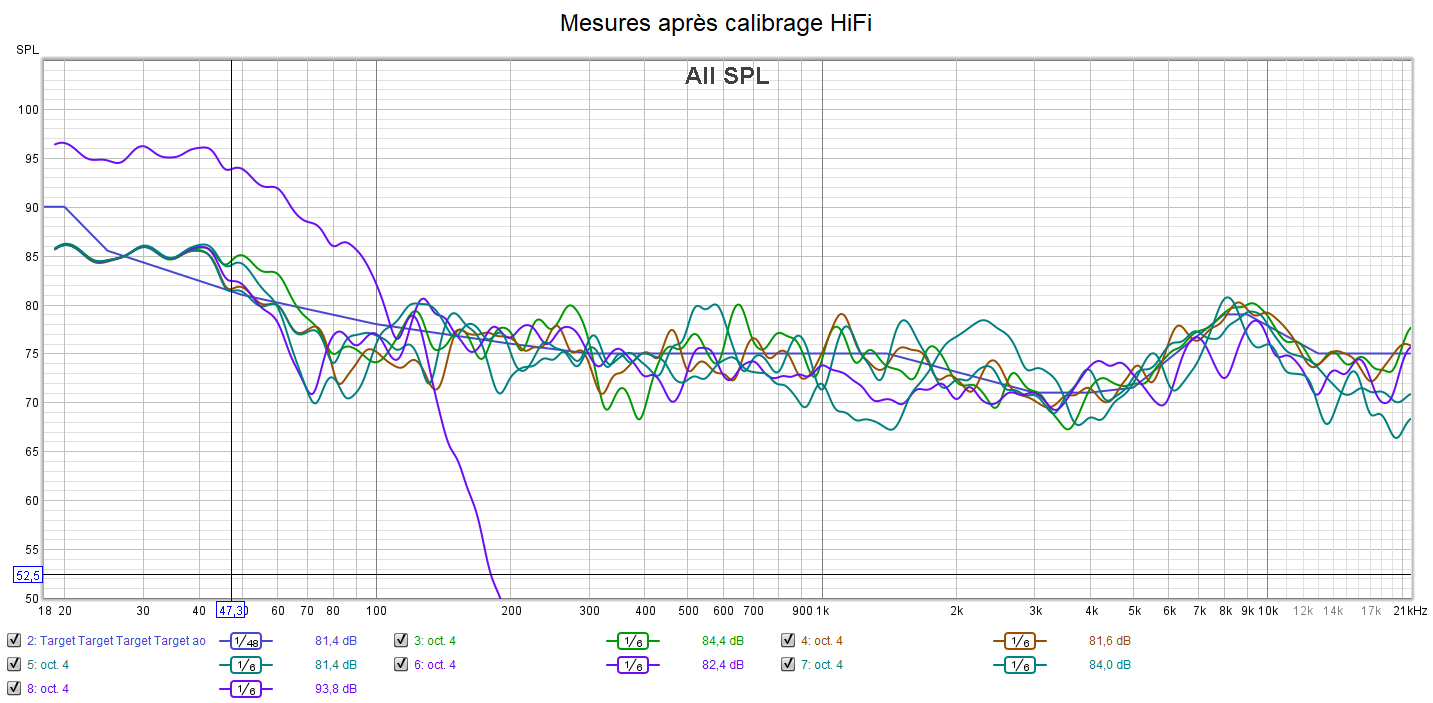Click the 47,3 frequency cursor value box
Viewport: 1433px width, 703px height.
click(231, 610)
